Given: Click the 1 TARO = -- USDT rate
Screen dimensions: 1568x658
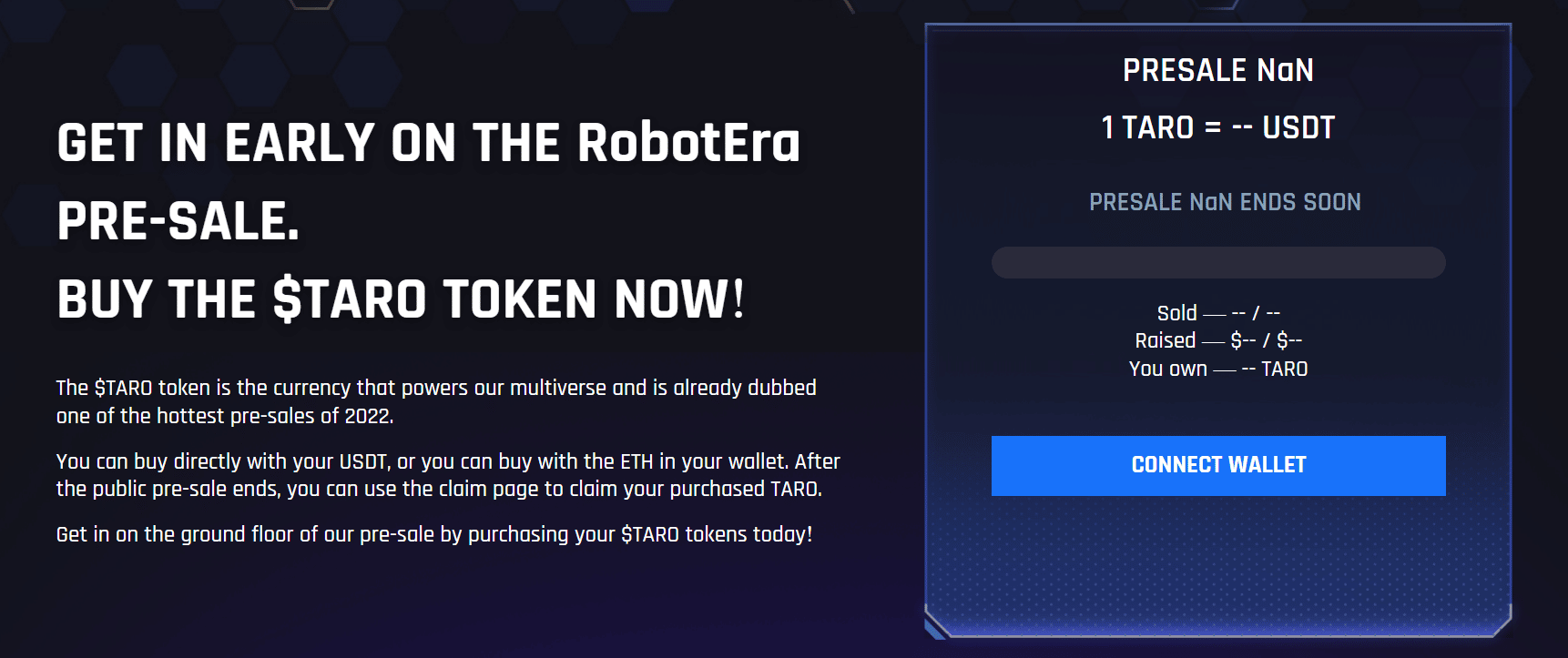Looking at the screenshot, I should (1218, 127).
